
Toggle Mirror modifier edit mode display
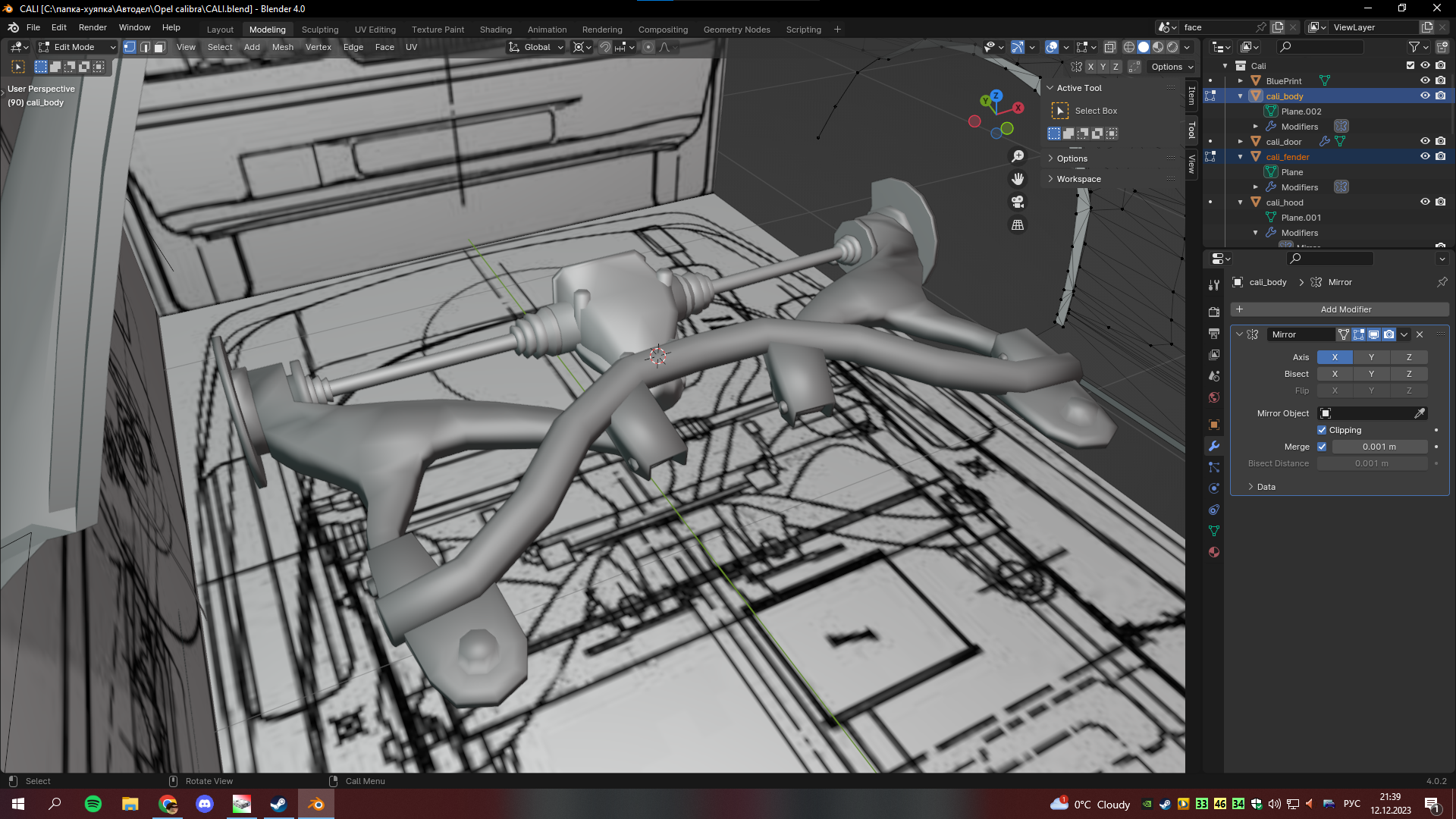point(1358,334)
